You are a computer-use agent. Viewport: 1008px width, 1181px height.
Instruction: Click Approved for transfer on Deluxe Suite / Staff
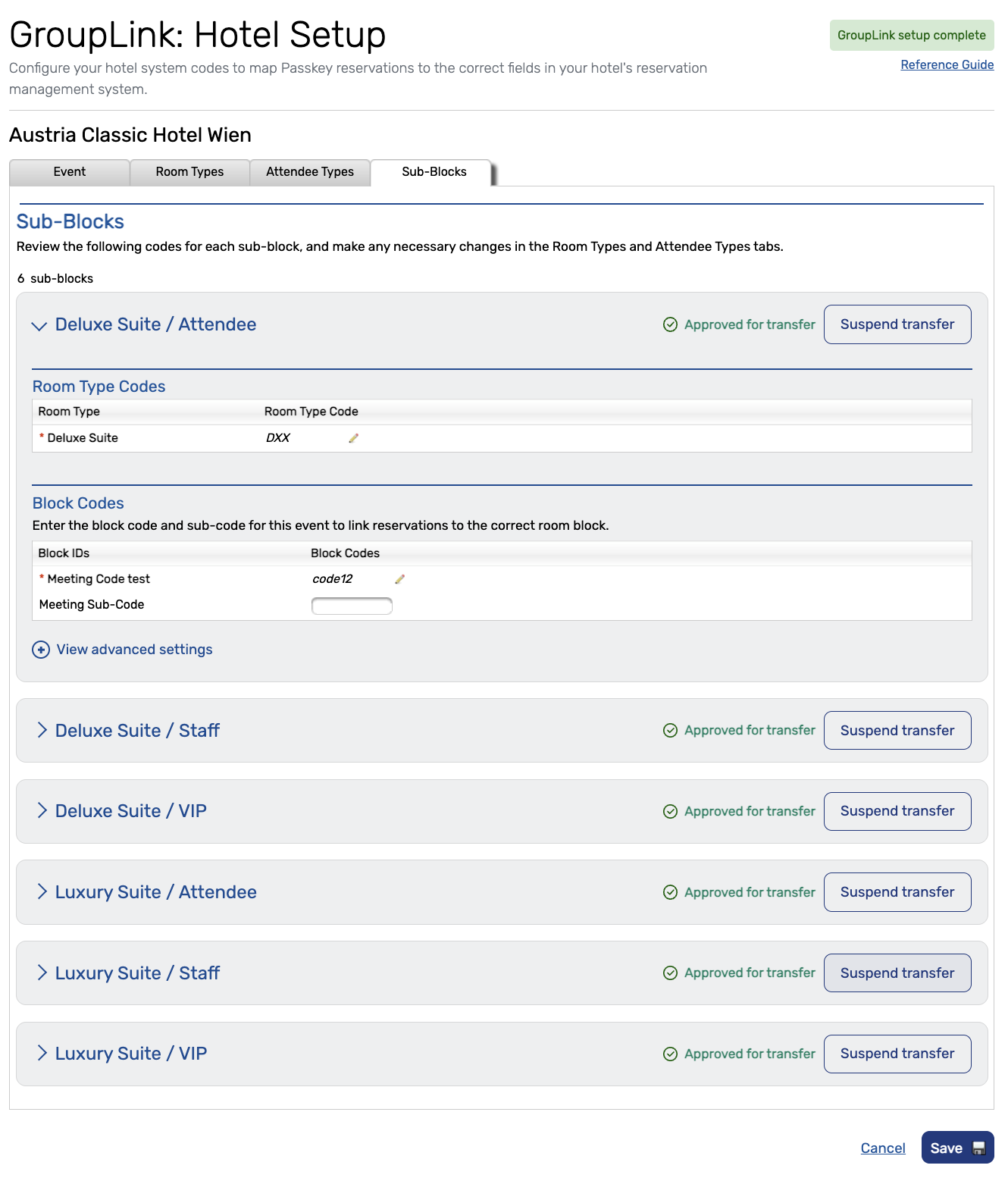(750, 731)
